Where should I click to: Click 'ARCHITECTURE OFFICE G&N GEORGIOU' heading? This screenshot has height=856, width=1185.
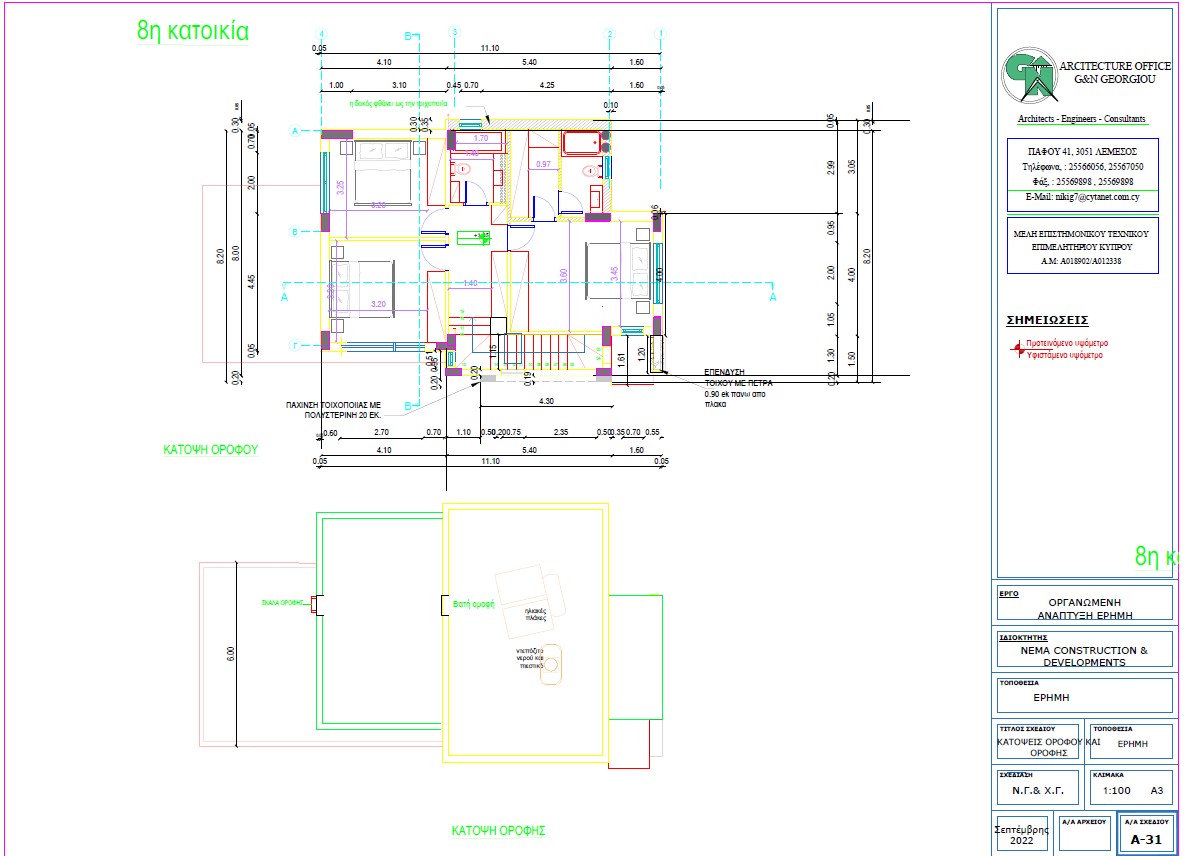(1115, 73)
